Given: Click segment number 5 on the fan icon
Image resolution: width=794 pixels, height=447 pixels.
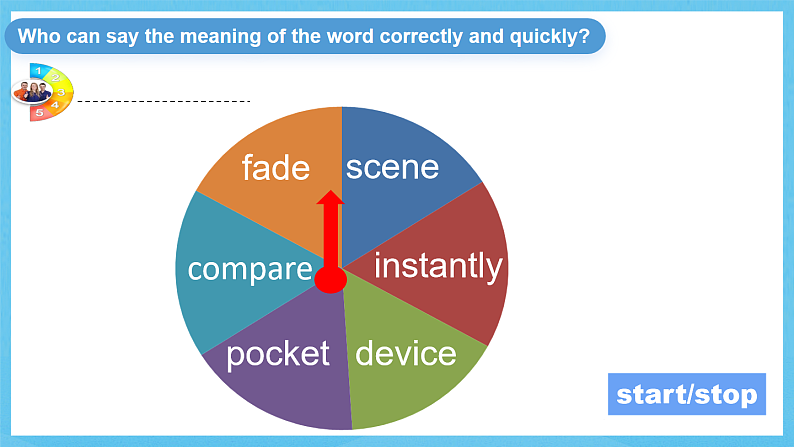Looking at the screenshot, I should tap(39, 113).
